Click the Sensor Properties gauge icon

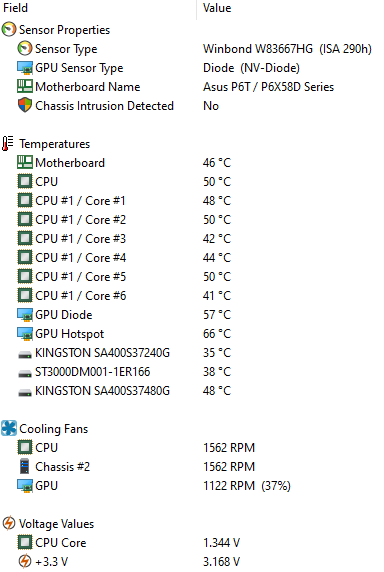click(9, 30)
